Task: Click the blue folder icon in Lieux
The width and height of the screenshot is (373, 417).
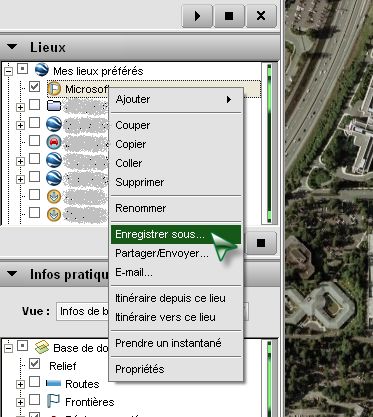Action: pos(54,106)
